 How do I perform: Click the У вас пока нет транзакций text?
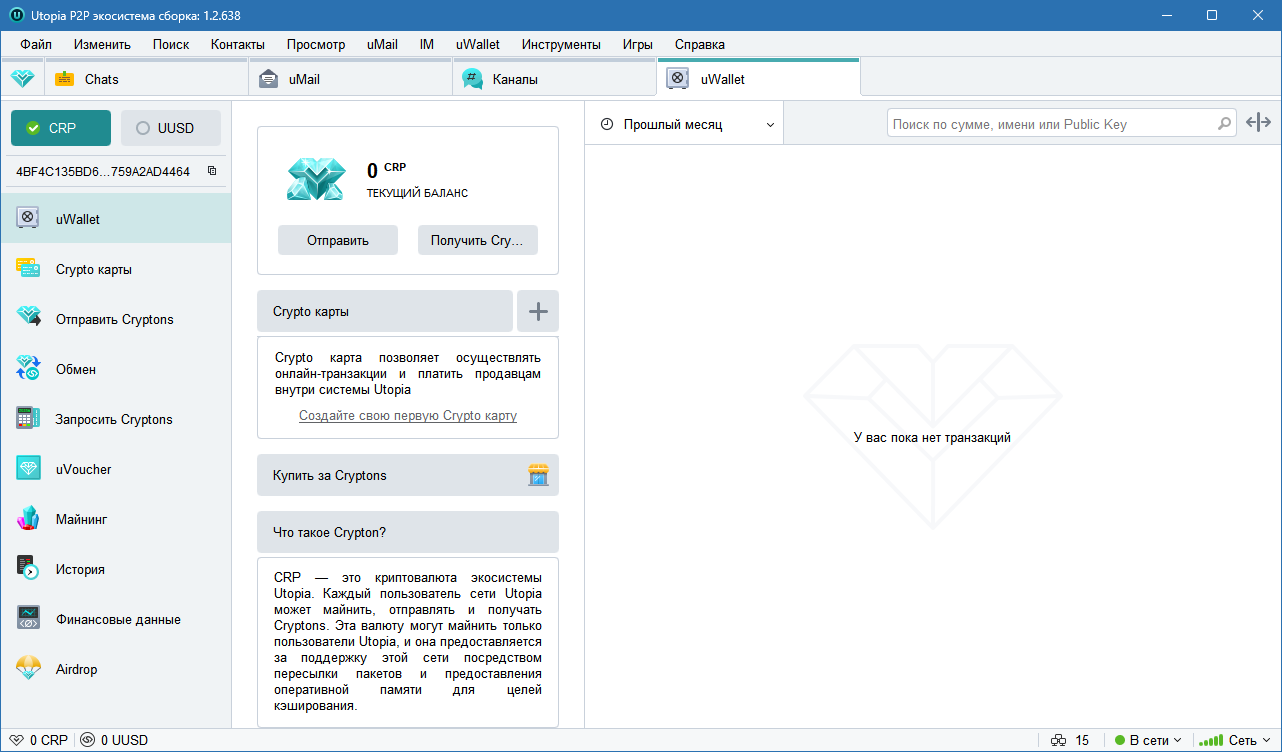pos(932,437)
